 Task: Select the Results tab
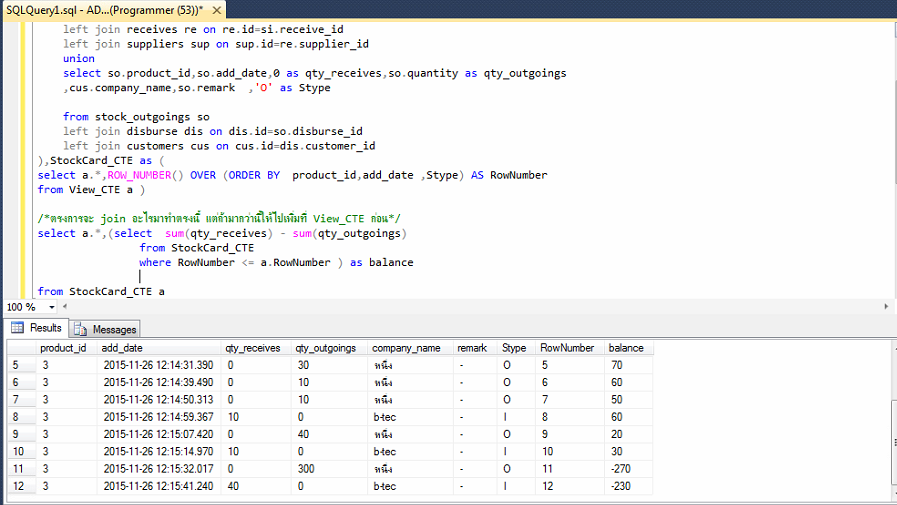pyautogui.click(x=45, y=328)
